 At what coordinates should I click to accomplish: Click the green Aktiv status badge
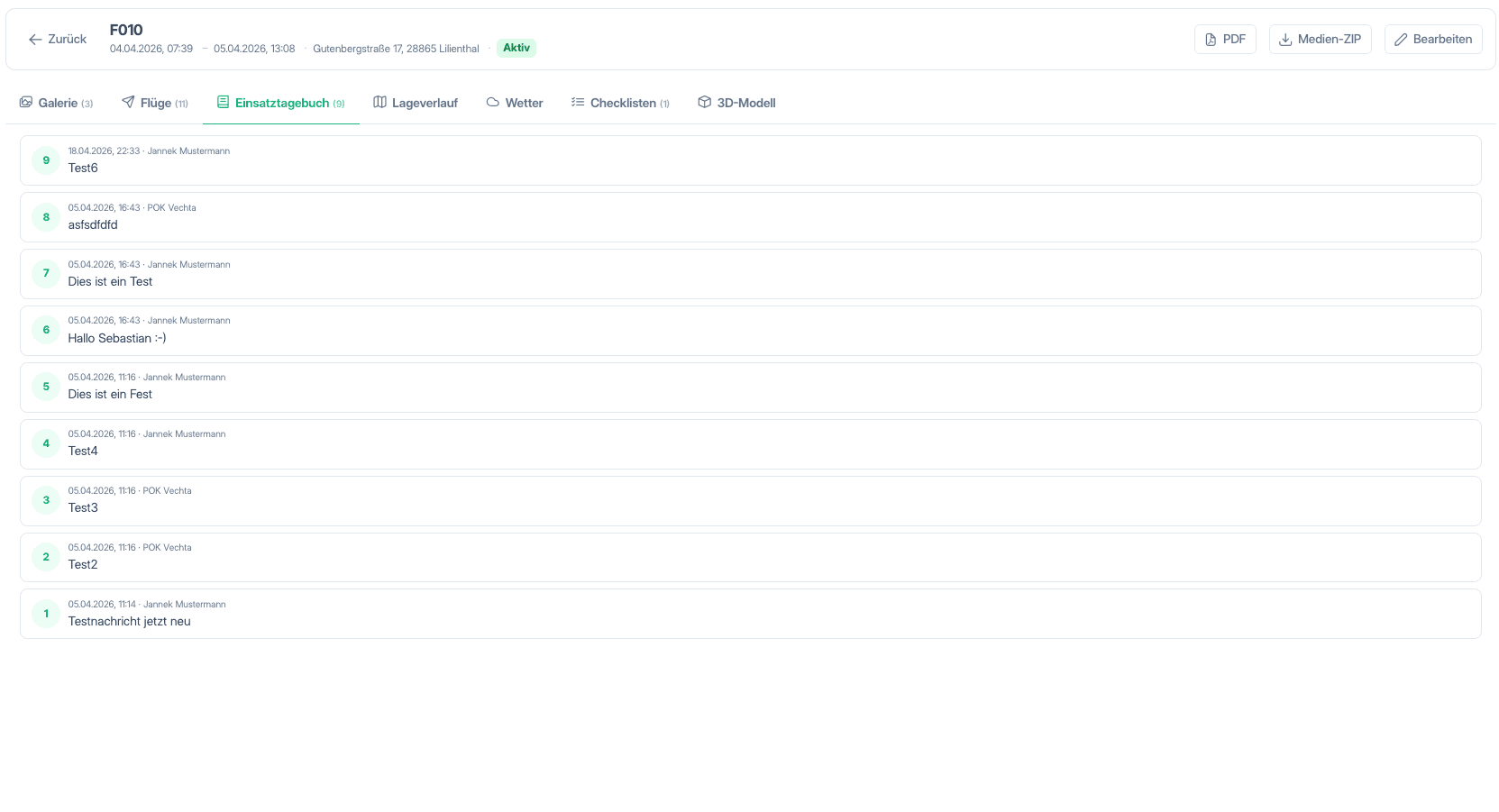516,48
